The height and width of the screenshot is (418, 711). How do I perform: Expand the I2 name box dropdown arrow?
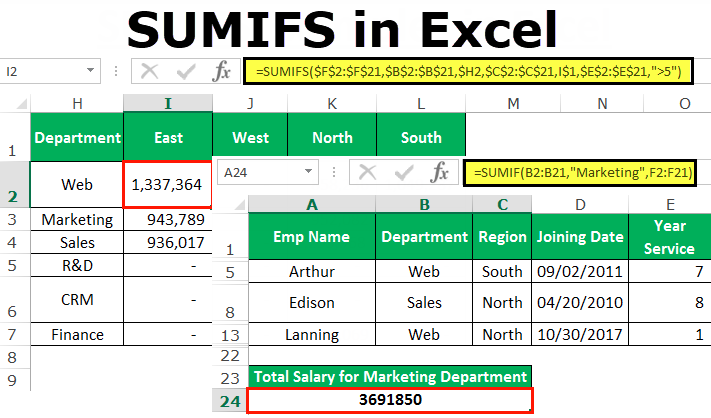click(x=90, y=70)
